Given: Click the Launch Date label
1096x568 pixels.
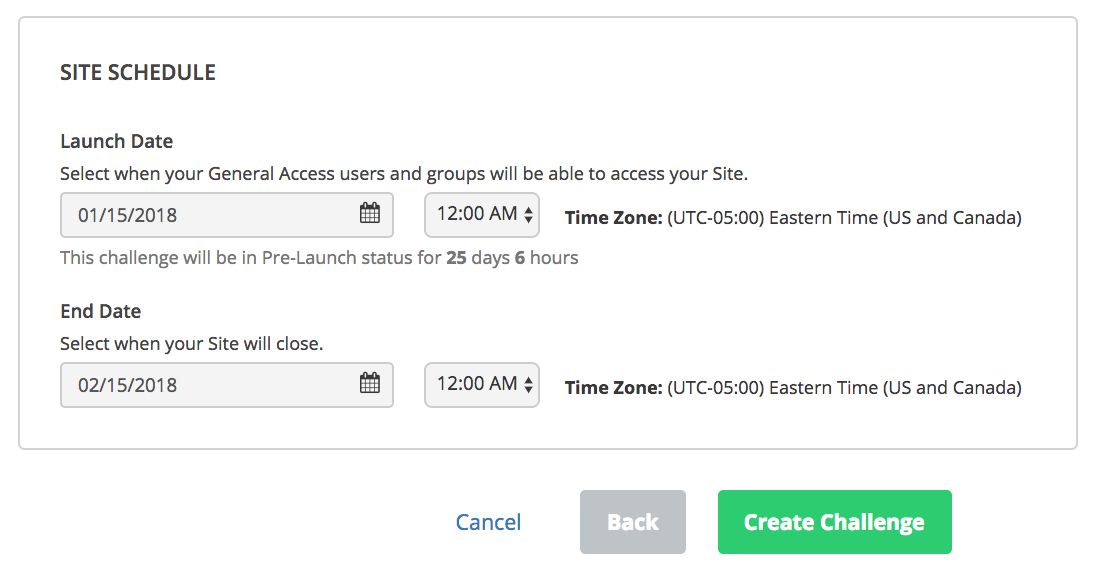Looking at the screenshot, I should tap(117, 141).
